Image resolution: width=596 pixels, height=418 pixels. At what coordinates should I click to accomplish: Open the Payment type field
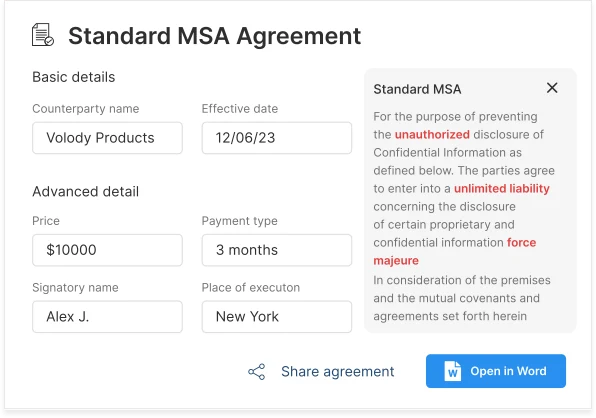(277, 250)
